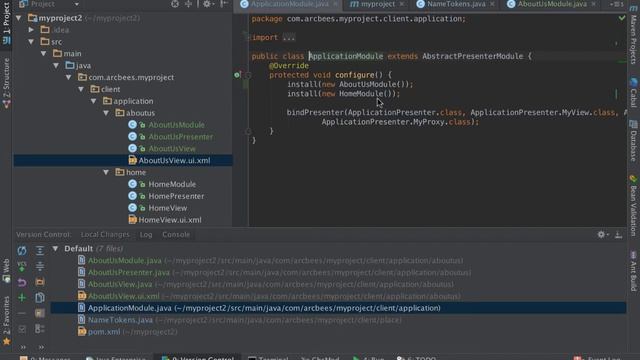Hide the Version Control tool window
The image size is (640, 360).
619,235
